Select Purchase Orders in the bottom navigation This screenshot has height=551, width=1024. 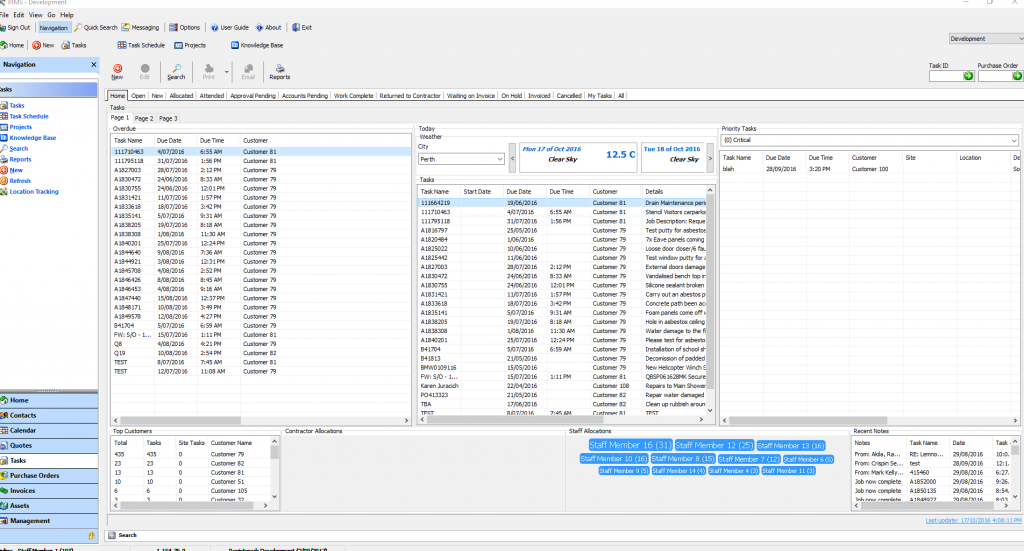click(35, 475)
